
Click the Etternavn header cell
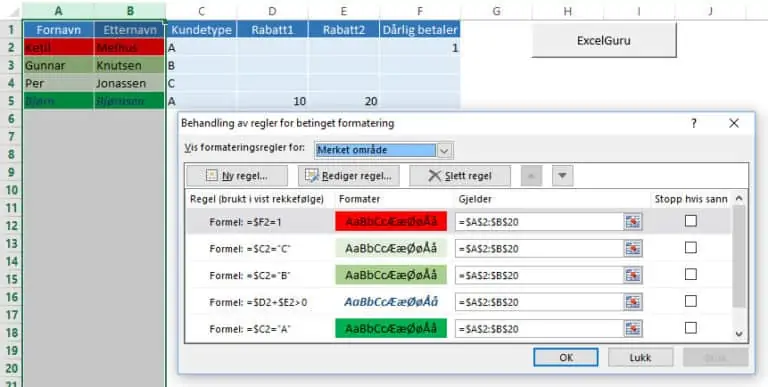(x=130, y=30)
